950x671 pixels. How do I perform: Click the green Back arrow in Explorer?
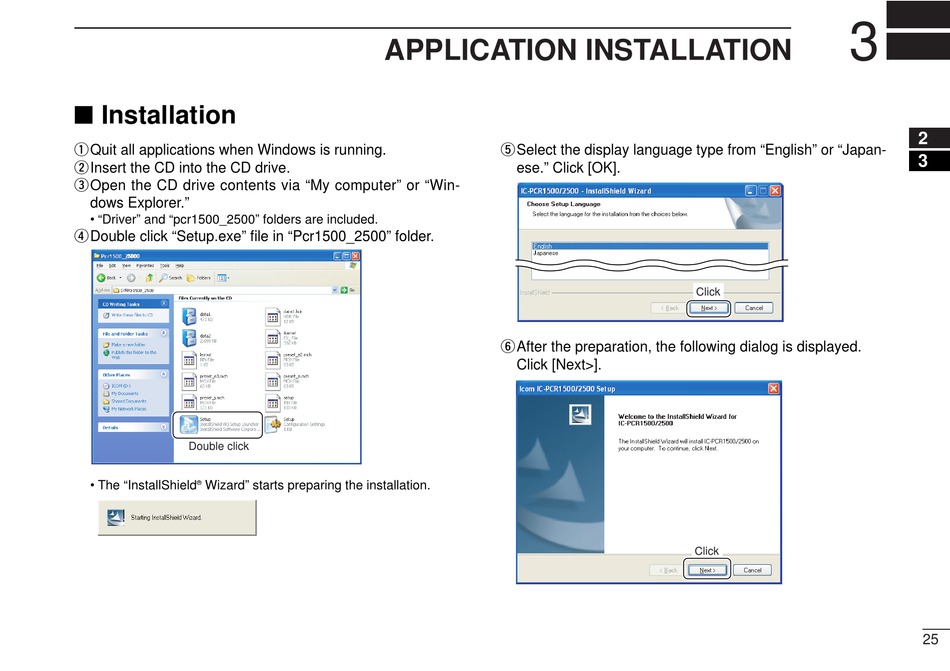coord(101,278)
